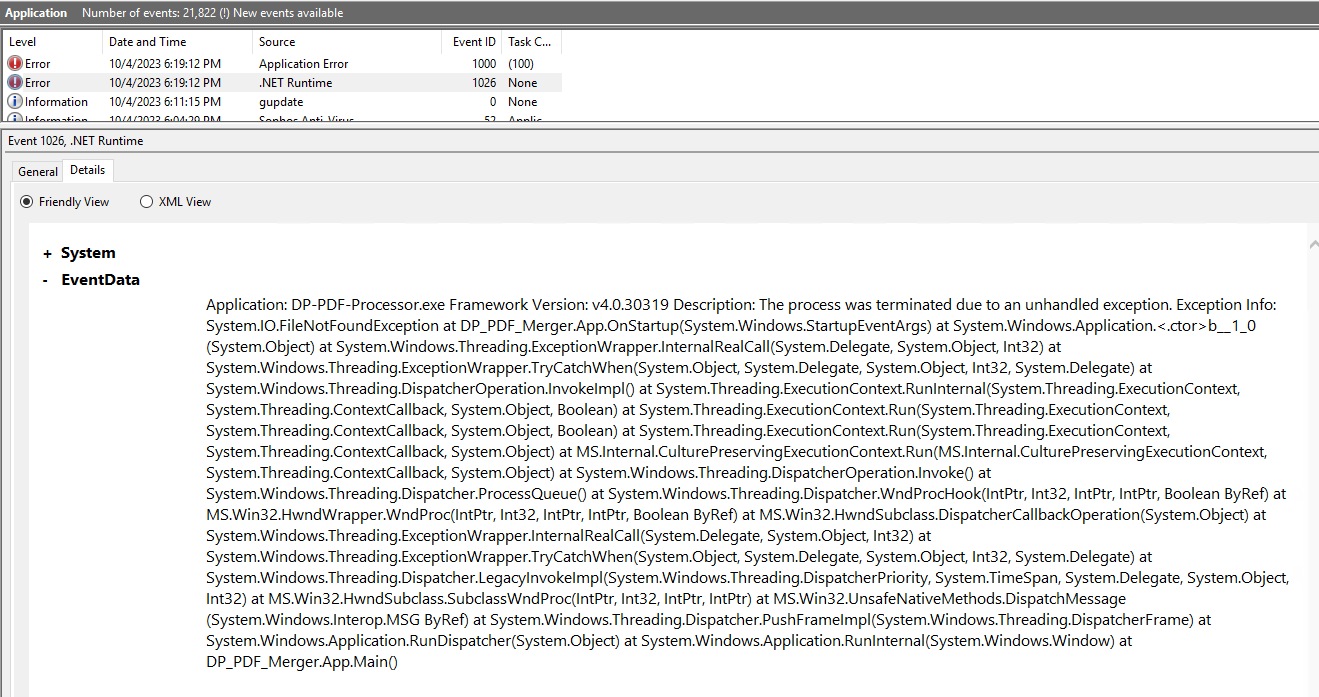Click the date cell of the Application Error row
Screen dimensions: 1319x697
pyautogui.click(x=165, y=64)
